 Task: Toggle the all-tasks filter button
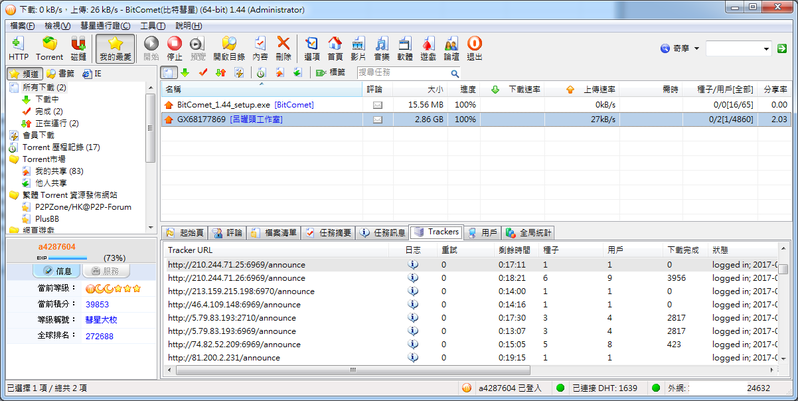(x=169, y=73)
